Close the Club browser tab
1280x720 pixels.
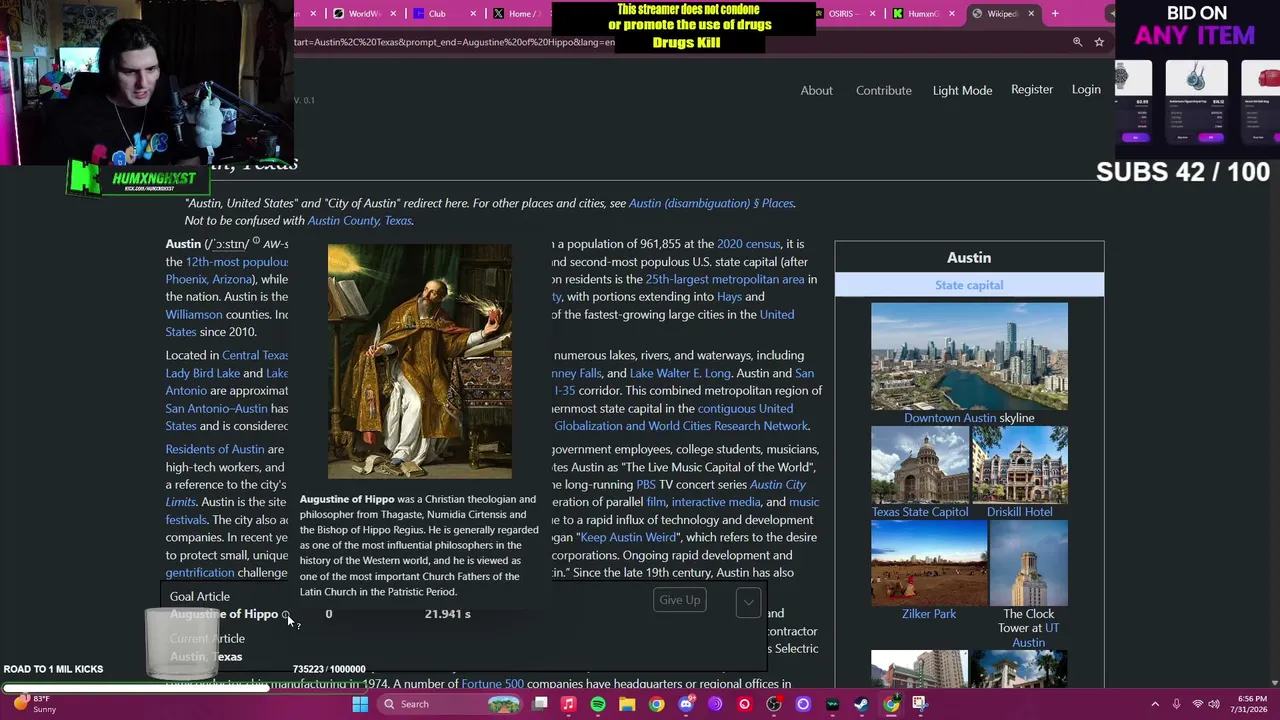[x=472, y=14]
